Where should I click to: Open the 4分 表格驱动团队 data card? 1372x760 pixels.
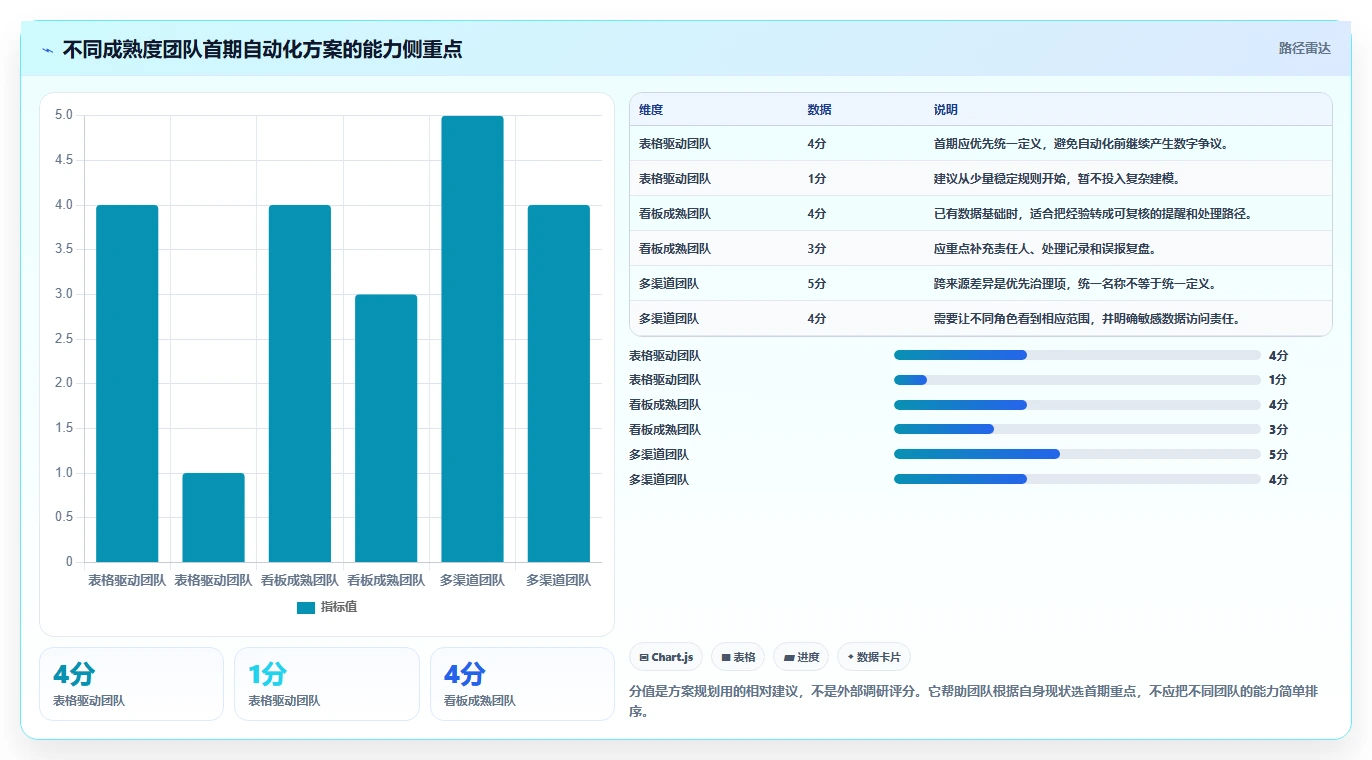click(131, 684)
